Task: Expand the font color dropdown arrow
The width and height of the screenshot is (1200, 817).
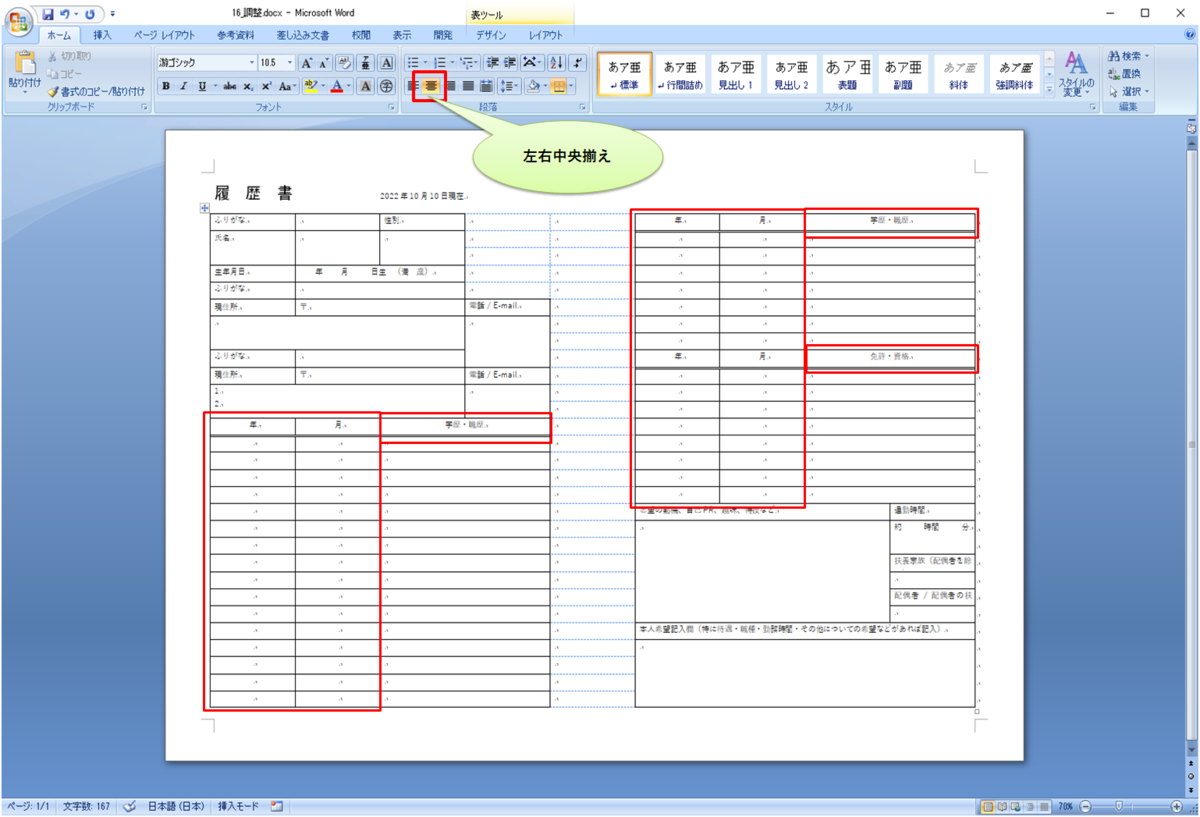Action: click(x=350, y=86)
